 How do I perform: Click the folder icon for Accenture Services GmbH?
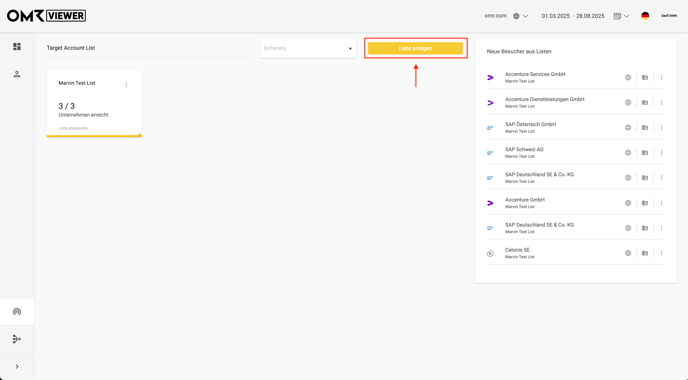[645, 77]
